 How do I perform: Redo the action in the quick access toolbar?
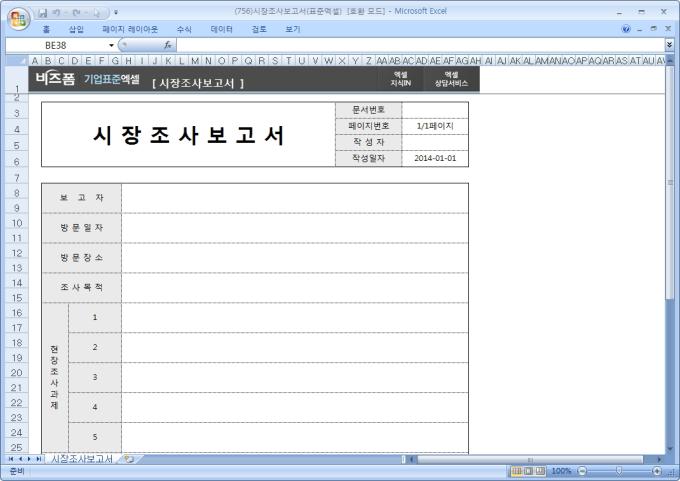click(x=76, y=13)
